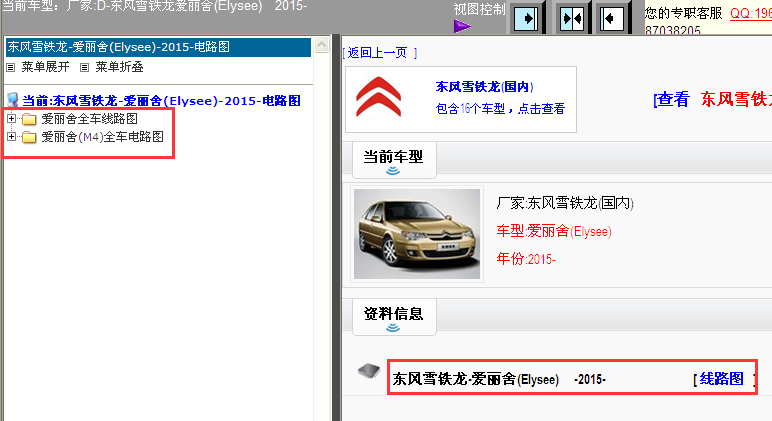Image resolution: width=772 pixels, height=421 pixels.
Task: Click 菜单折叠 to collapse all menus
Action: 119,67
